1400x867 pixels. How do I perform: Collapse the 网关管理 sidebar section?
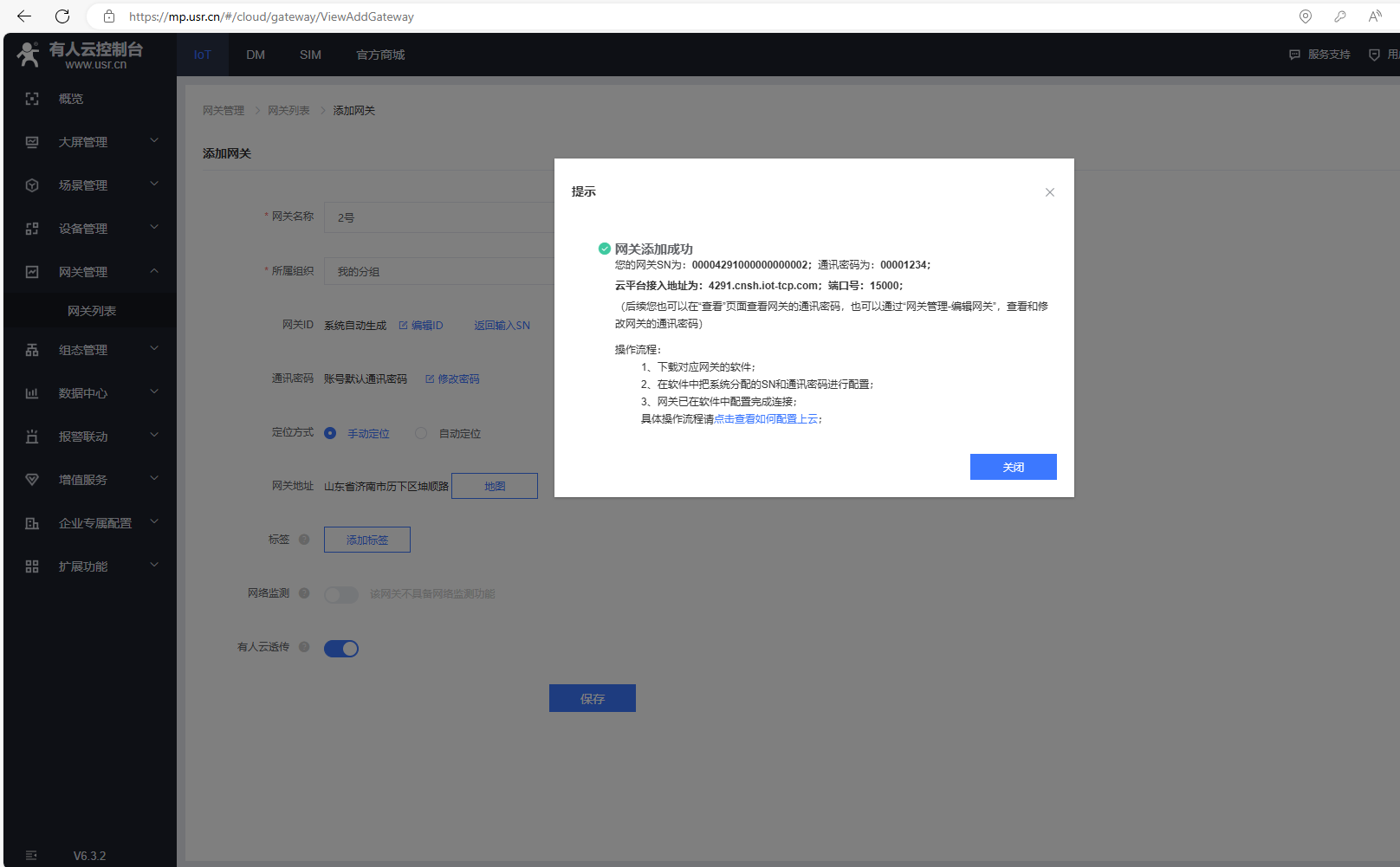tap(154, 271)
